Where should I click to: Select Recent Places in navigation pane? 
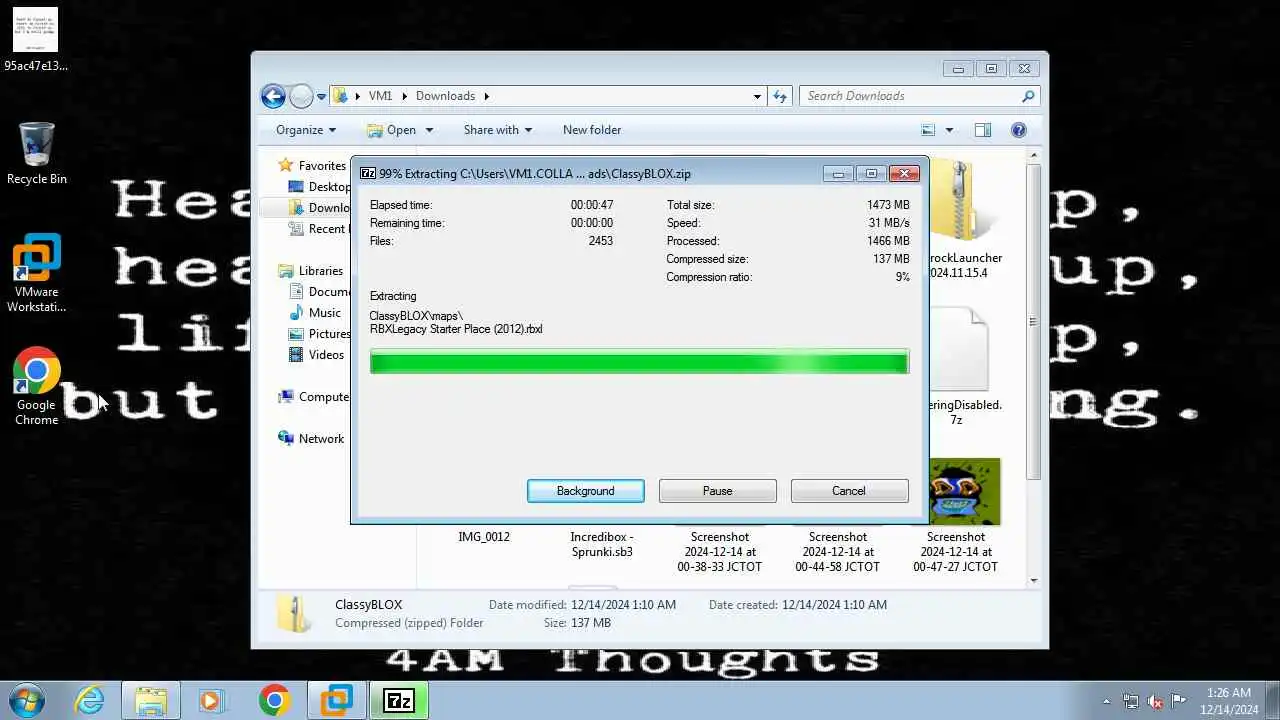click(318, 229)
